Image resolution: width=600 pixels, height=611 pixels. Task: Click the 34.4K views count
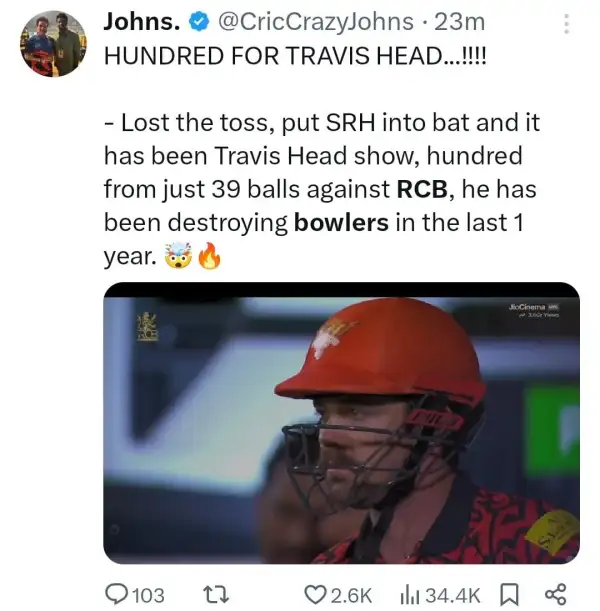point(453,595)
